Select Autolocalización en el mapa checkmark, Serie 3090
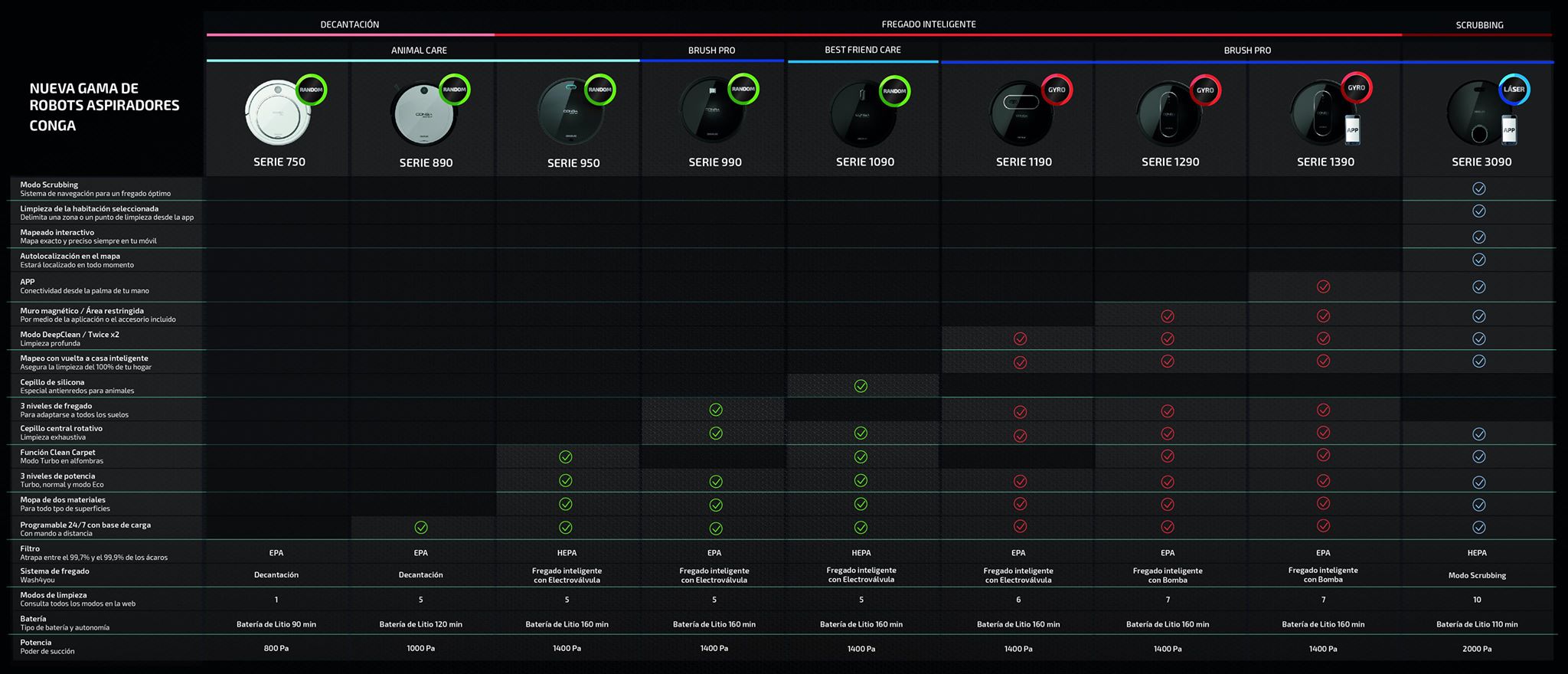The height and width of the screenshot is (674, 1568). (x=1479, y=260)
